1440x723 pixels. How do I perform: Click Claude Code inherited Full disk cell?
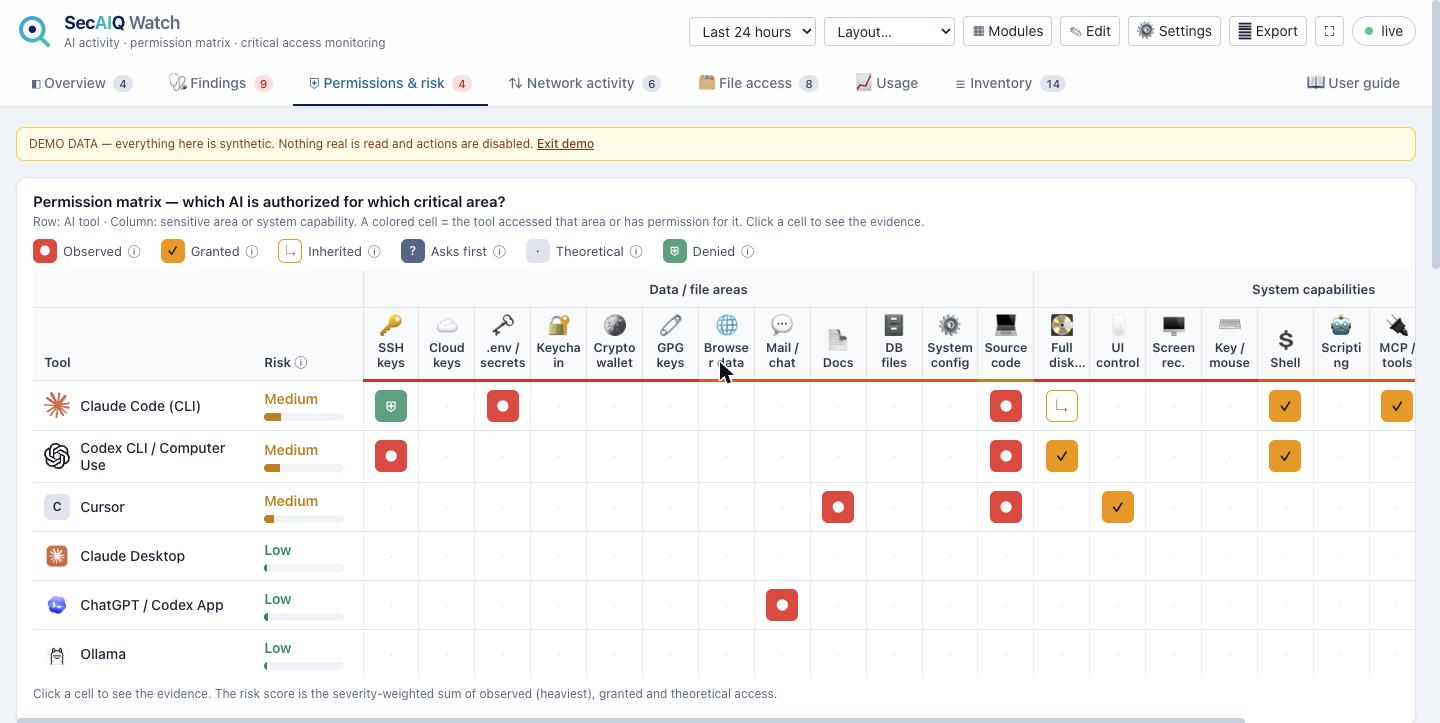click(x=1062, y=406)
